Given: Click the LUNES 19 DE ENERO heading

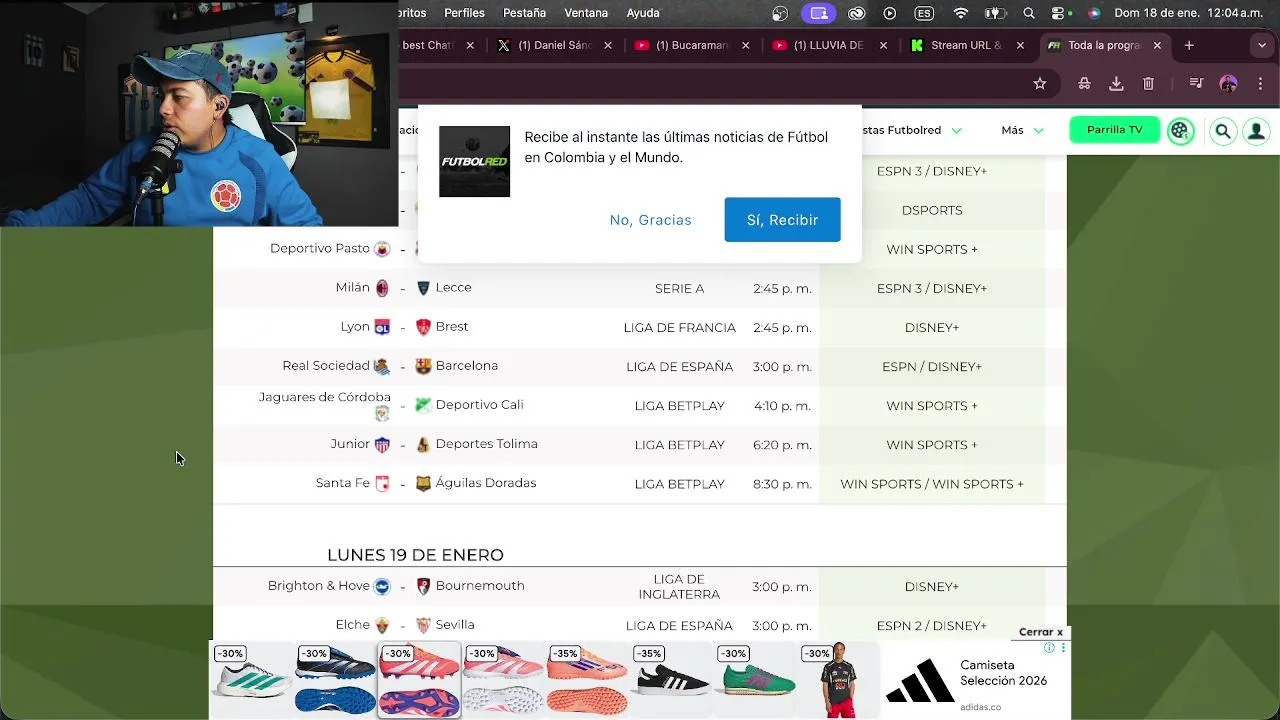Looking at the screenshot, I should 415,555.
